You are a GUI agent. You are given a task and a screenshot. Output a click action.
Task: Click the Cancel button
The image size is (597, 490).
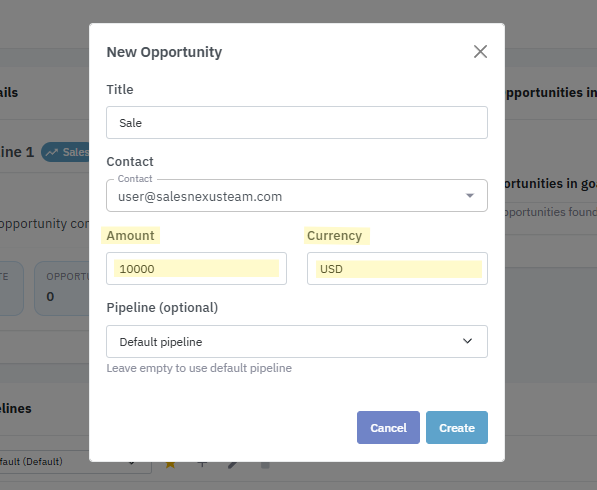(x=388, y=428)
